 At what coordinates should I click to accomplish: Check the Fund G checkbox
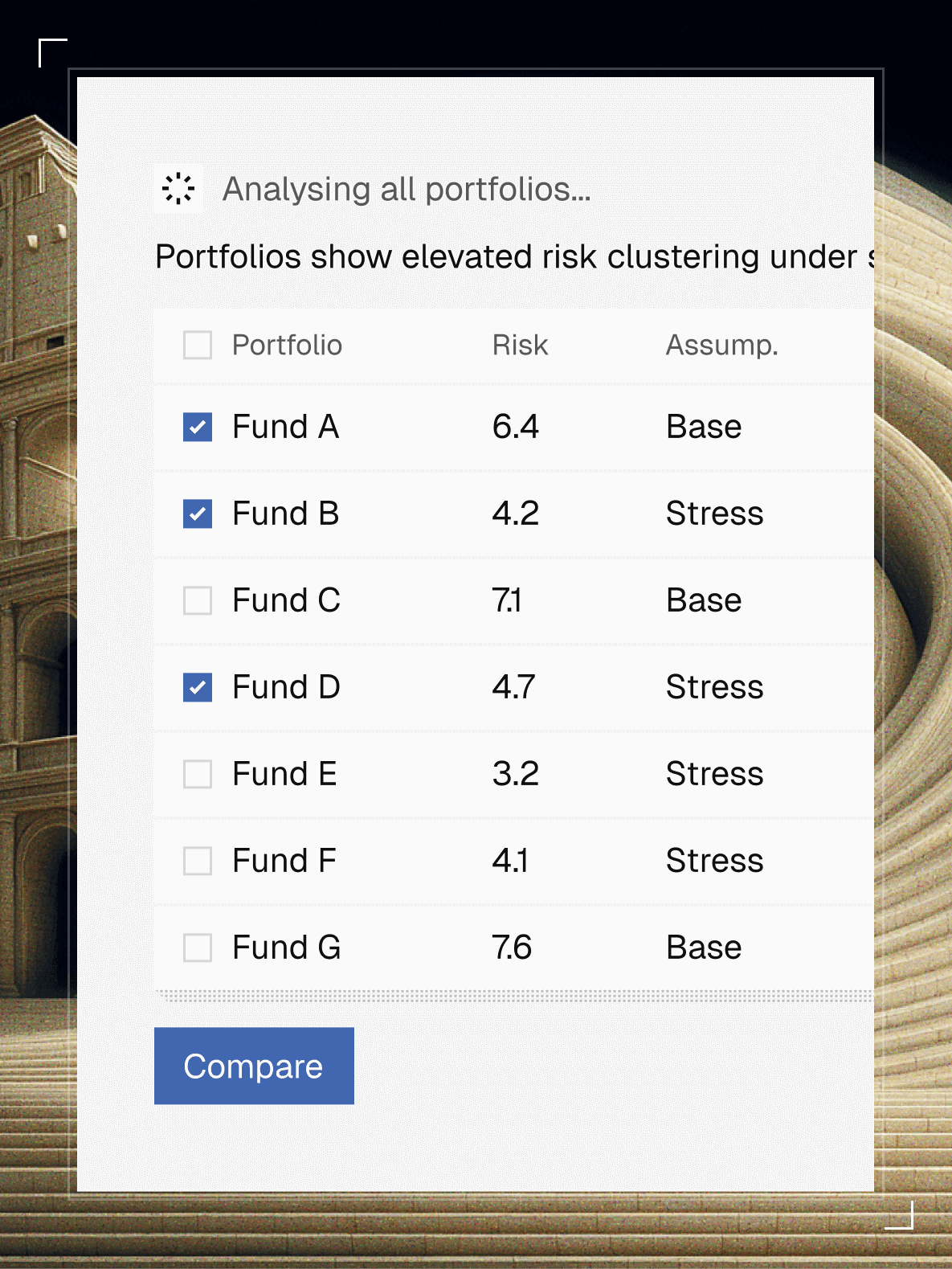tap(198, 948)
